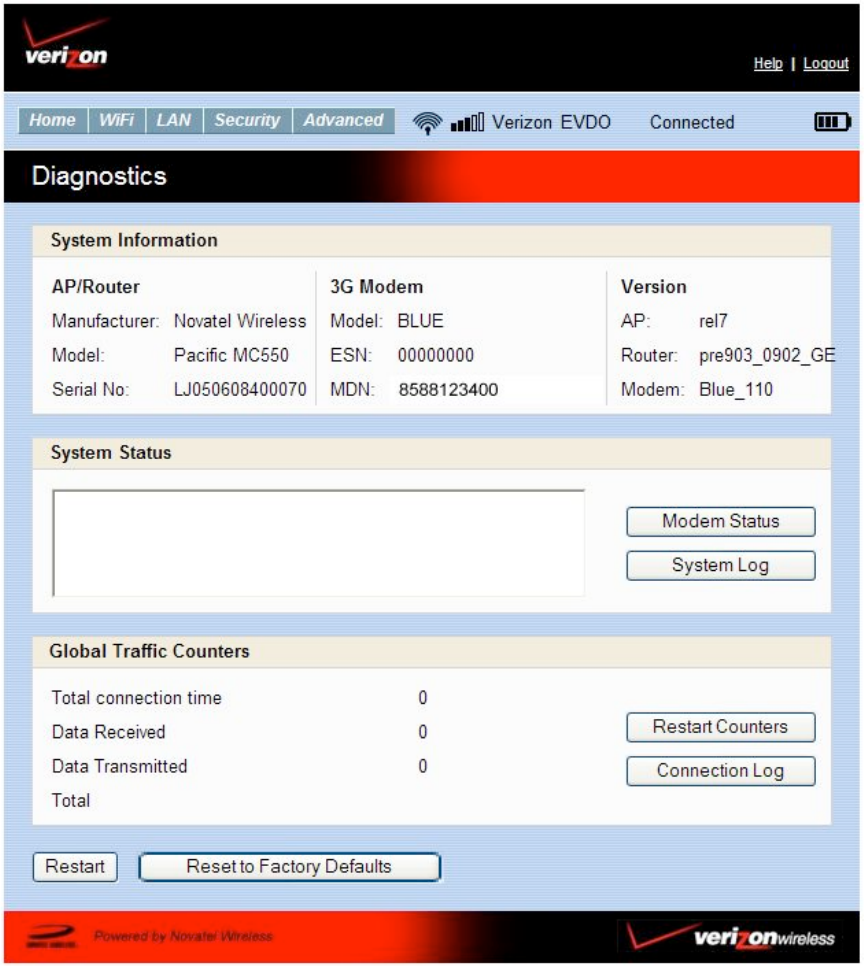Click the Novatel Wireless logo in the footer
The image size is (864, 966).
[x=52, y=936]
